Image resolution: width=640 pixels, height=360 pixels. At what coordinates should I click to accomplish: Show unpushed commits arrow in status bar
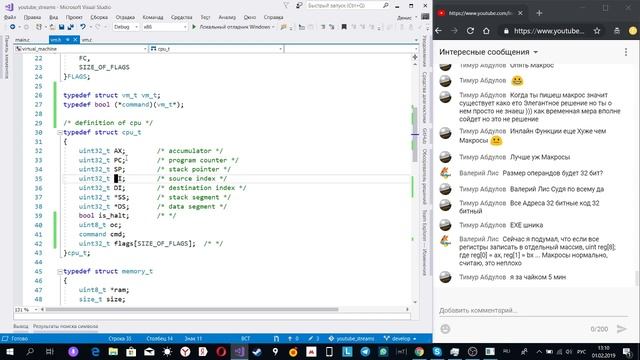tap(293, 338)
